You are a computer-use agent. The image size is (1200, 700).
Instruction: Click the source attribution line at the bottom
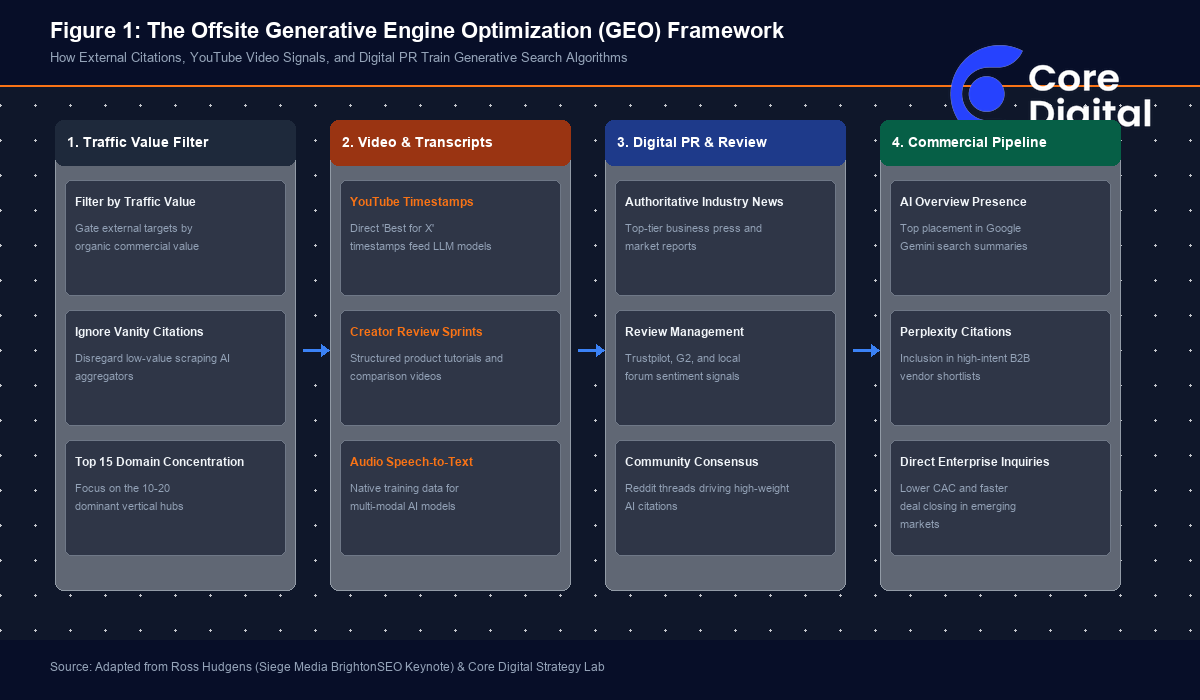click(x=327, y=666)
